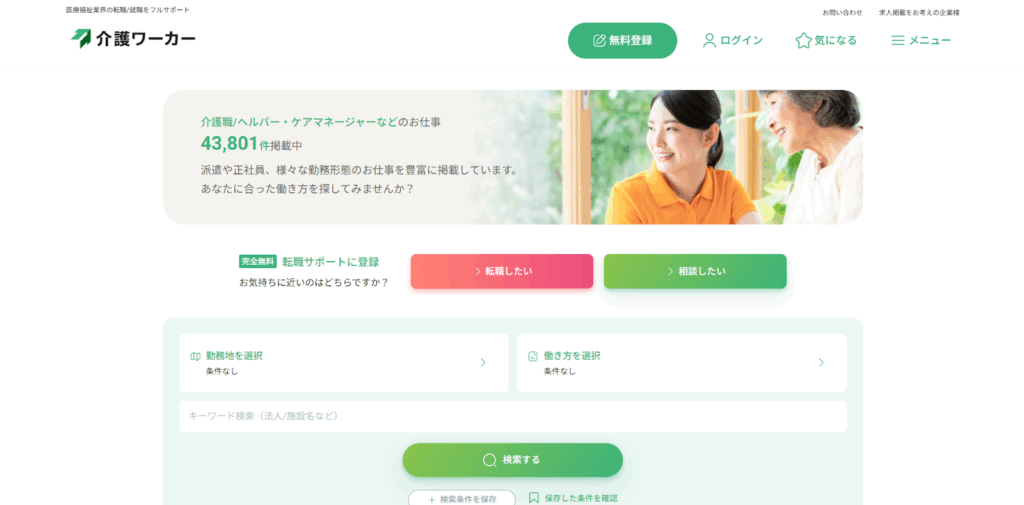Expand the 働き方を選択 chevron
Screen dimensions: 1024x505
(822, 363)
